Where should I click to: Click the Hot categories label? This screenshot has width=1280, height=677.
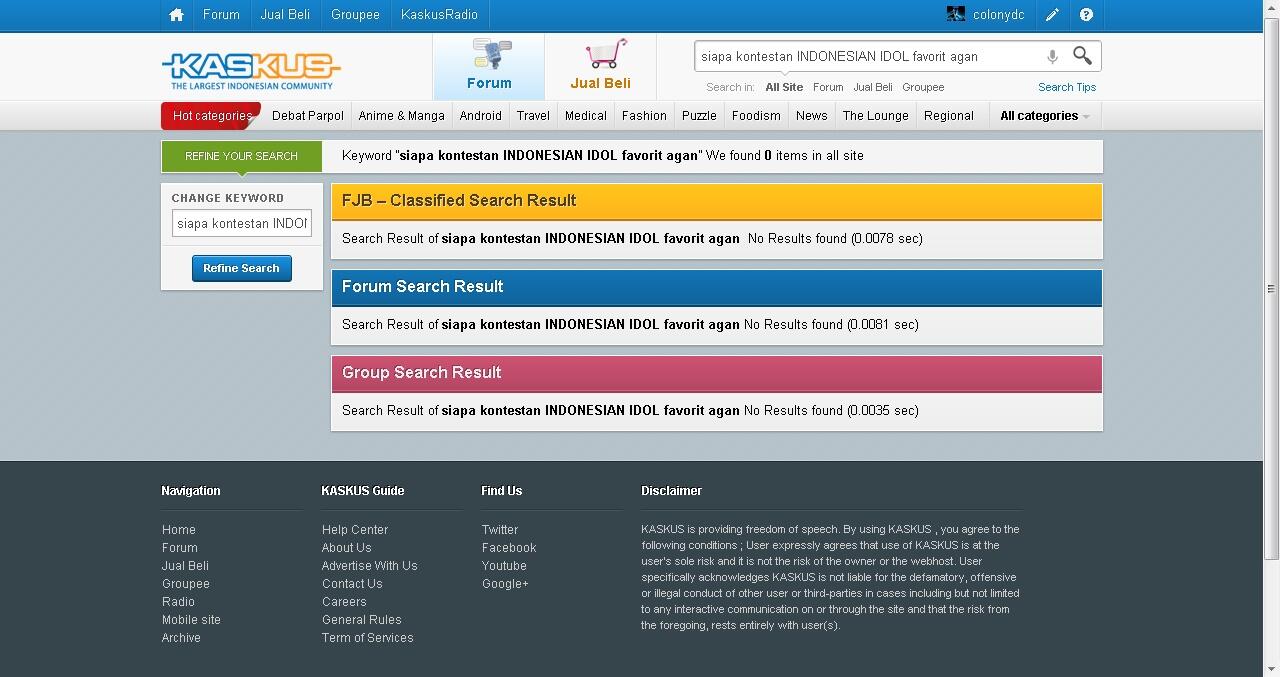point(212,116)
